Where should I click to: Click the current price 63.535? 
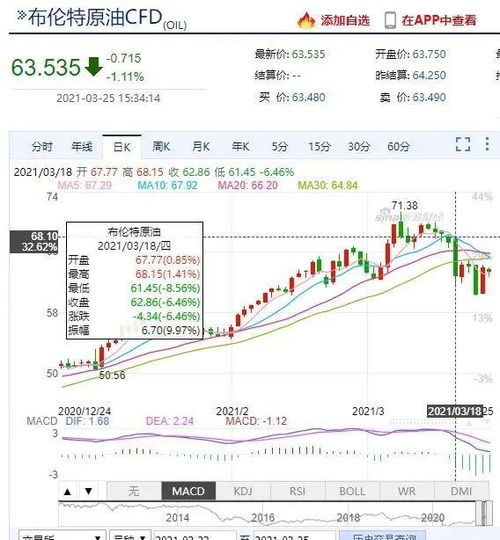(46, 67)
